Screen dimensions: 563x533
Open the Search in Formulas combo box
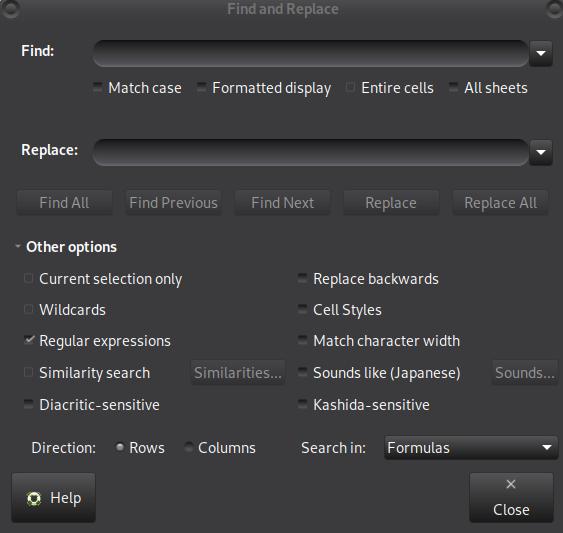coord(471,448)
